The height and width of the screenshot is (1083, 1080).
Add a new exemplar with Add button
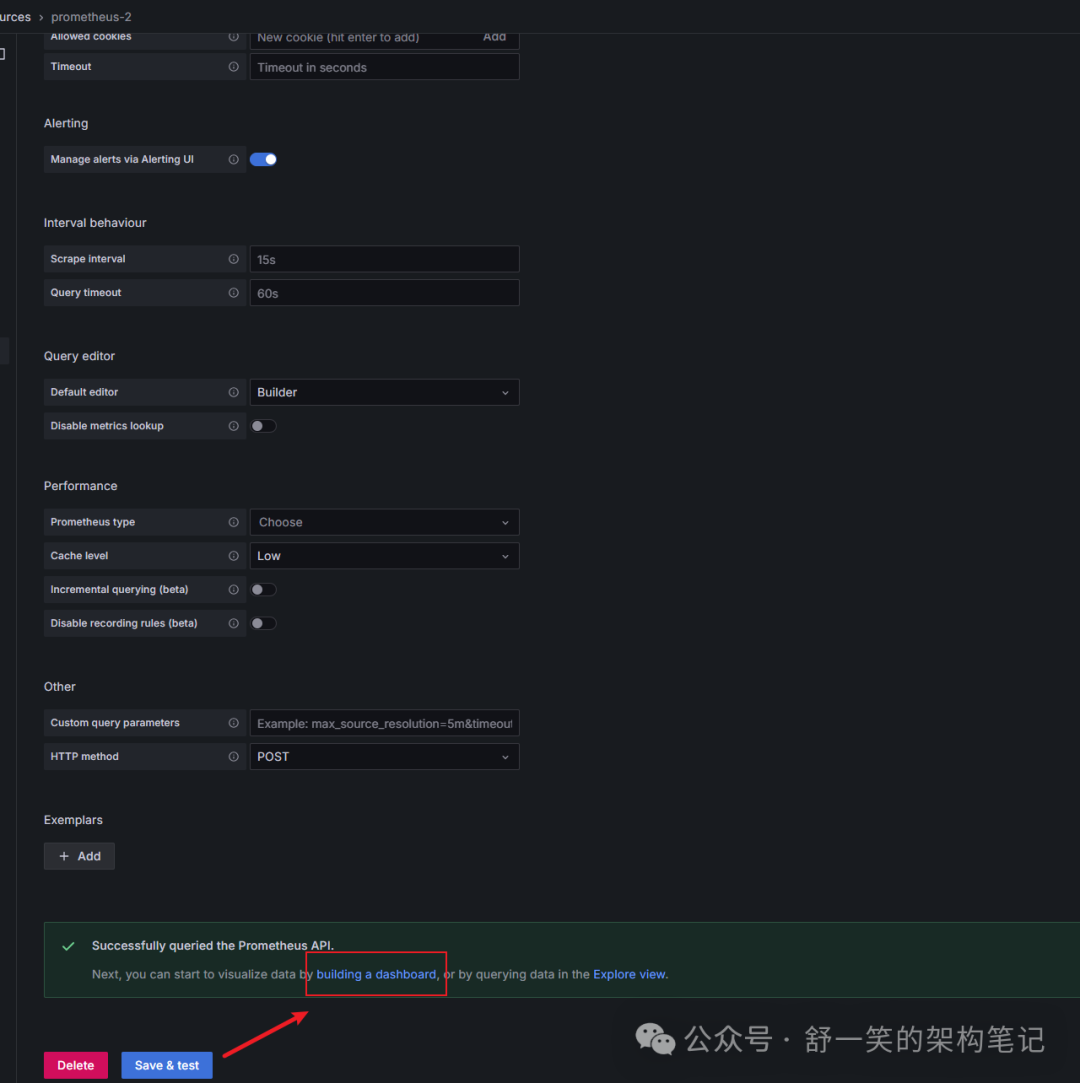click(79, 856)
